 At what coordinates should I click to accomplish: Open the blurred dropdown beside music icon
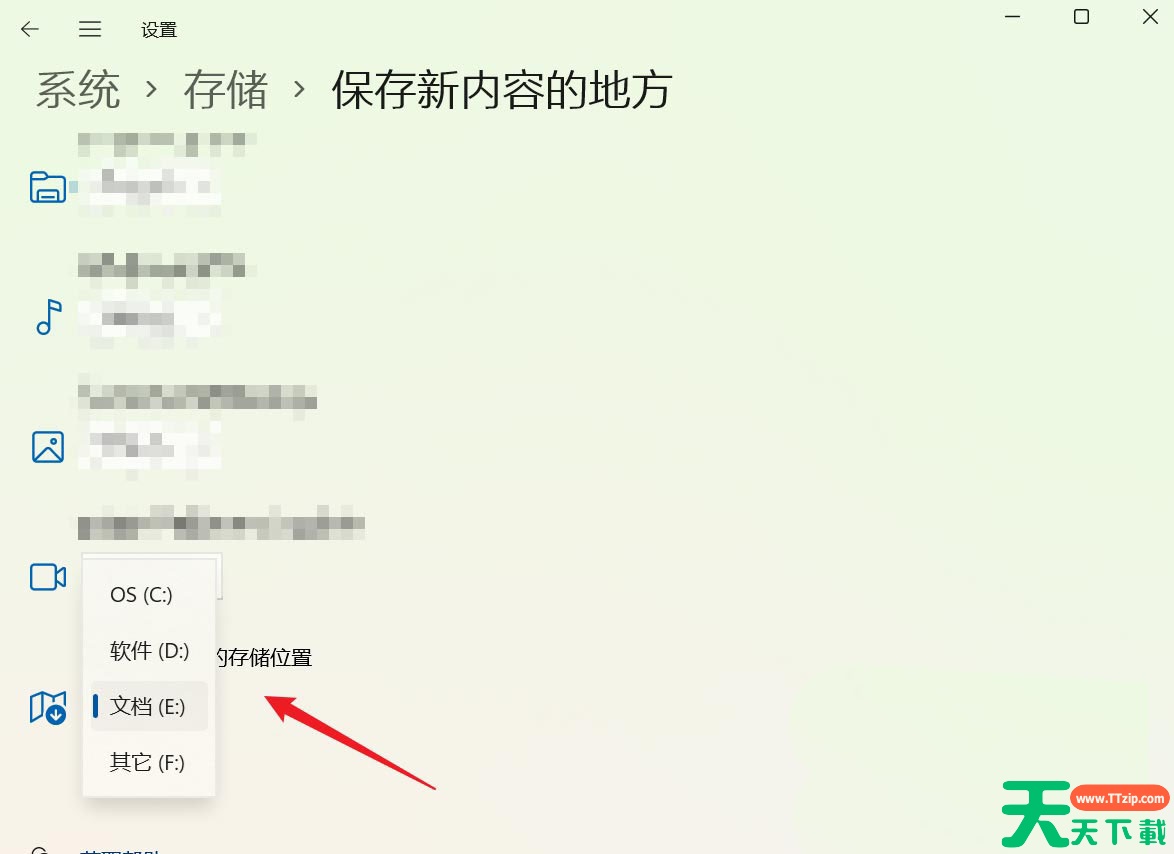(150, 318)
